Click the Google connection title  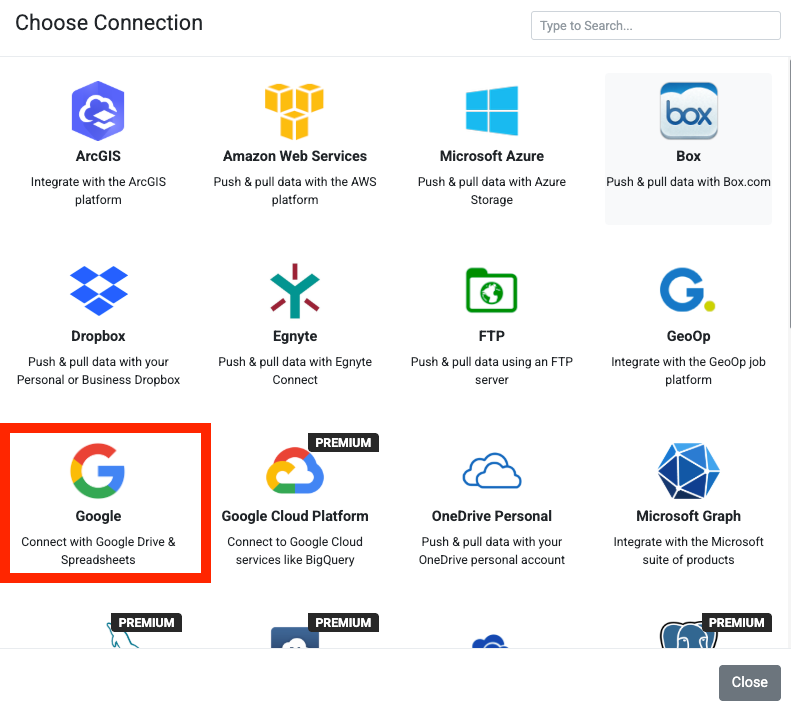[x=98, y=516]
